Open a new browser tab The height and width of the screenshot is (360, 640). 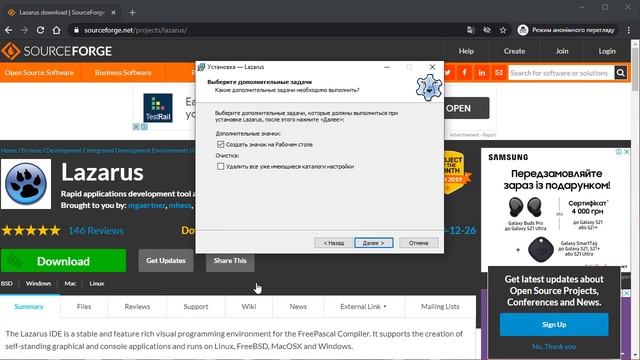tap(132, 12)
